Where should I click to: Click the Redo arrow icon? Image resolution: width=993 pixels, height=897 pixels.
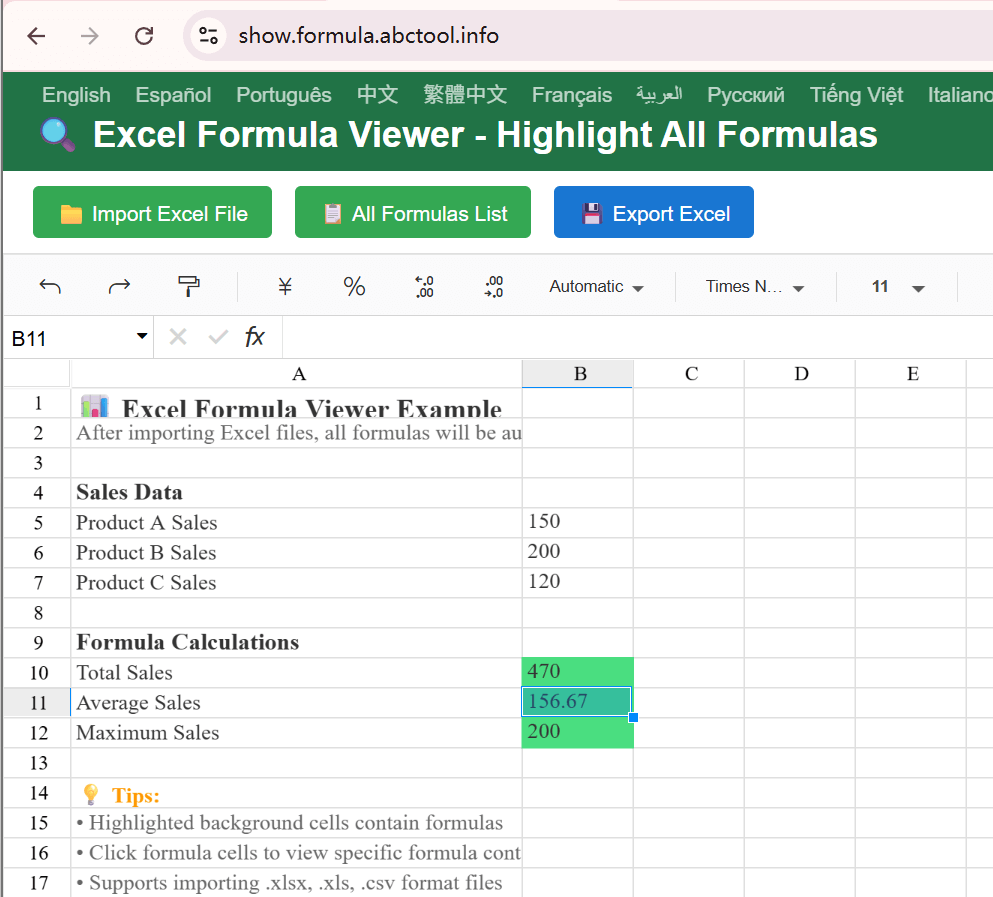pos(119,286)
